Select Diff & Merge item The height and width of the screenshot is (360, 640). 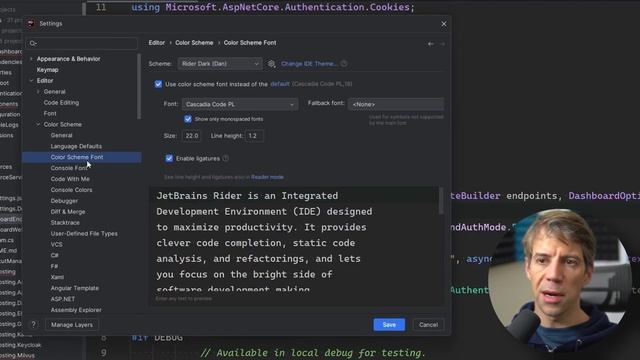pos(68,212)
